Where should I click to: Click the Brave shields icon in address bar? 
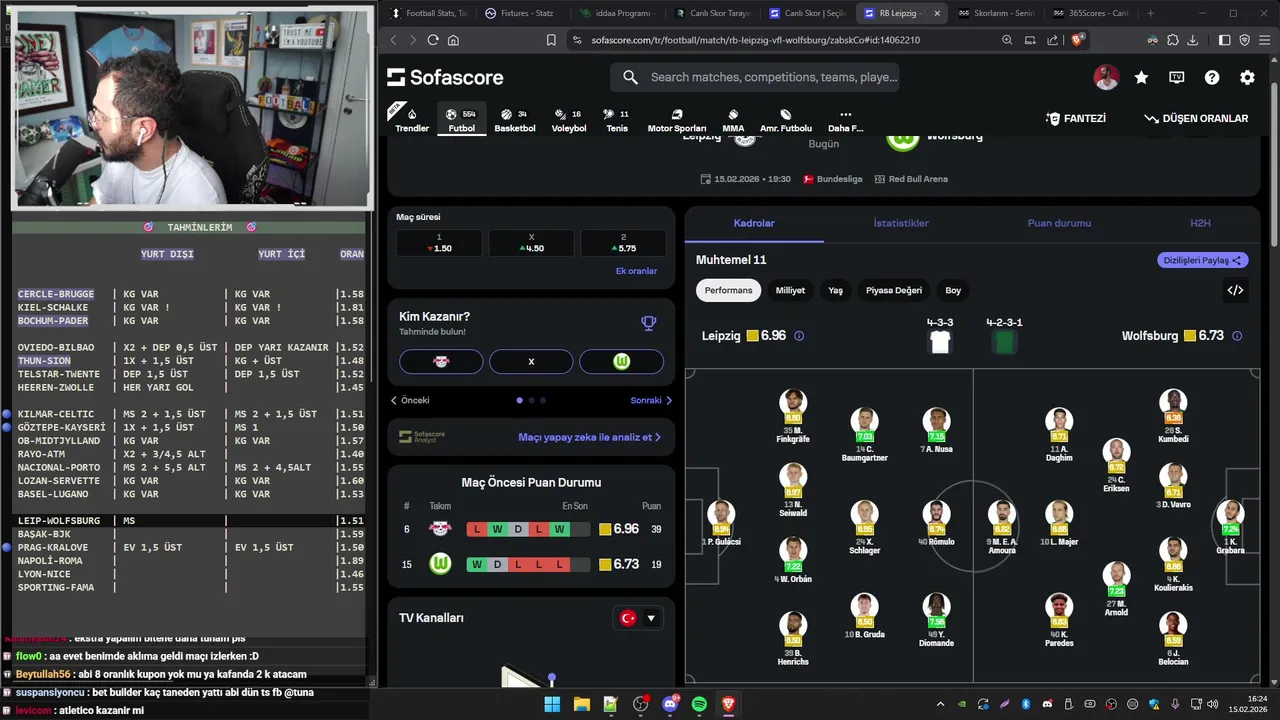(x=1077, y=40)
